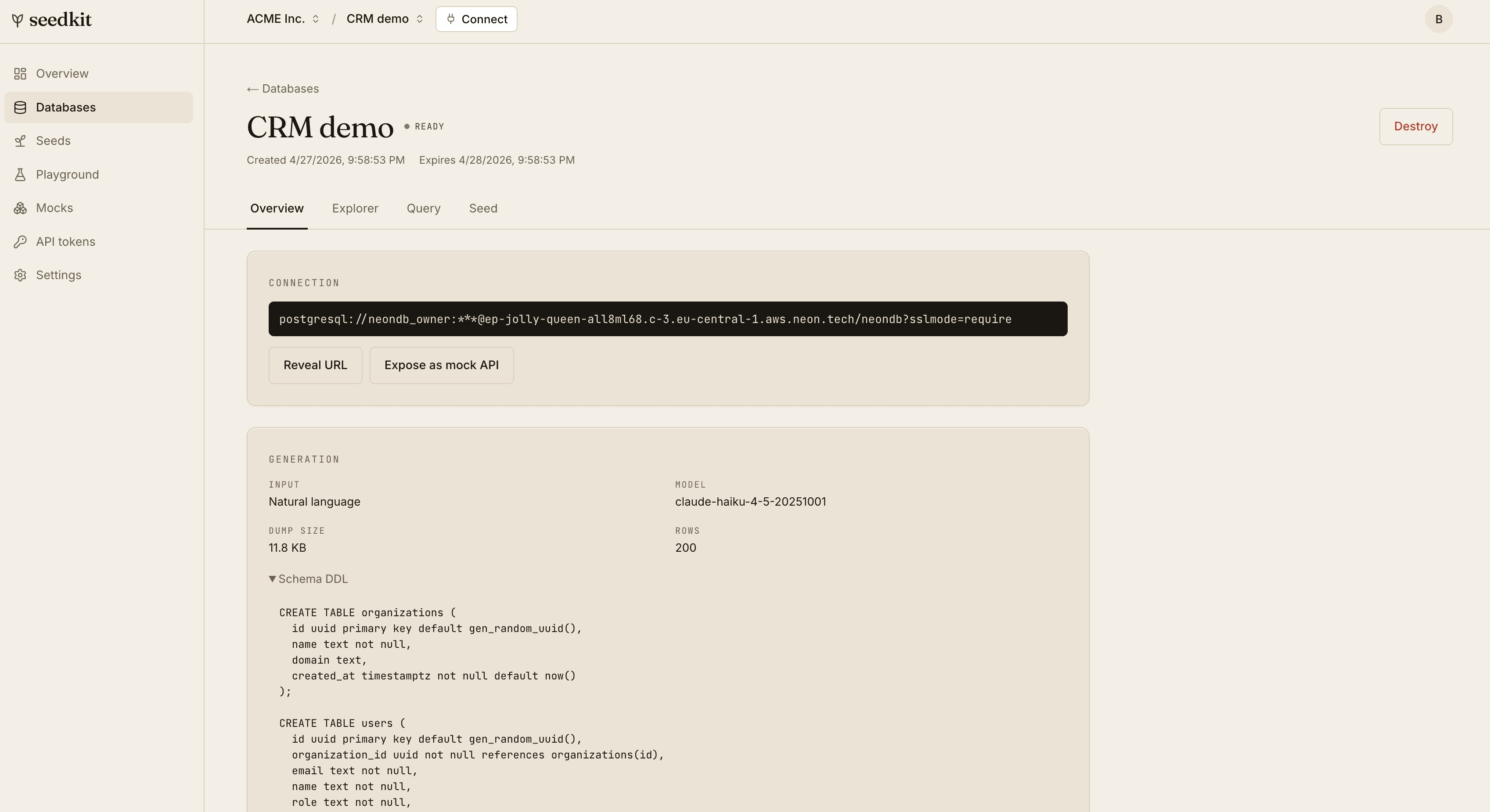Image resolution: width=1490 pixels, height=812 pixels.
Task: Open the Playground flask icon
Action: coord(20,174)
